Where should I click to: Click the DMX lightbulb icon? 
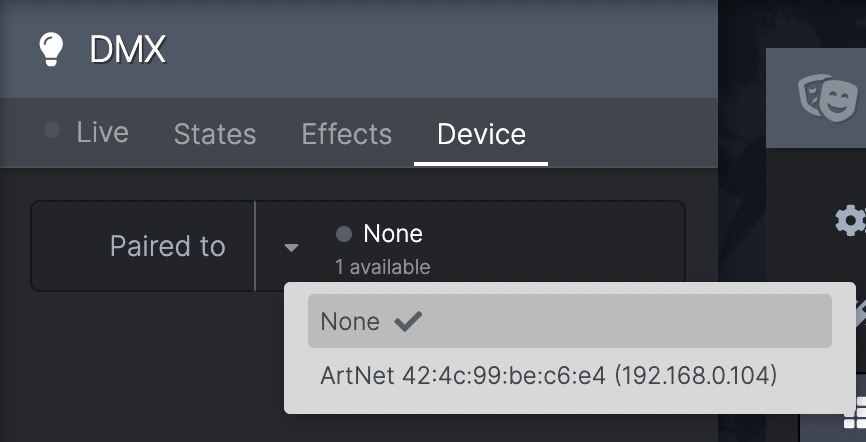click(51, 49)
